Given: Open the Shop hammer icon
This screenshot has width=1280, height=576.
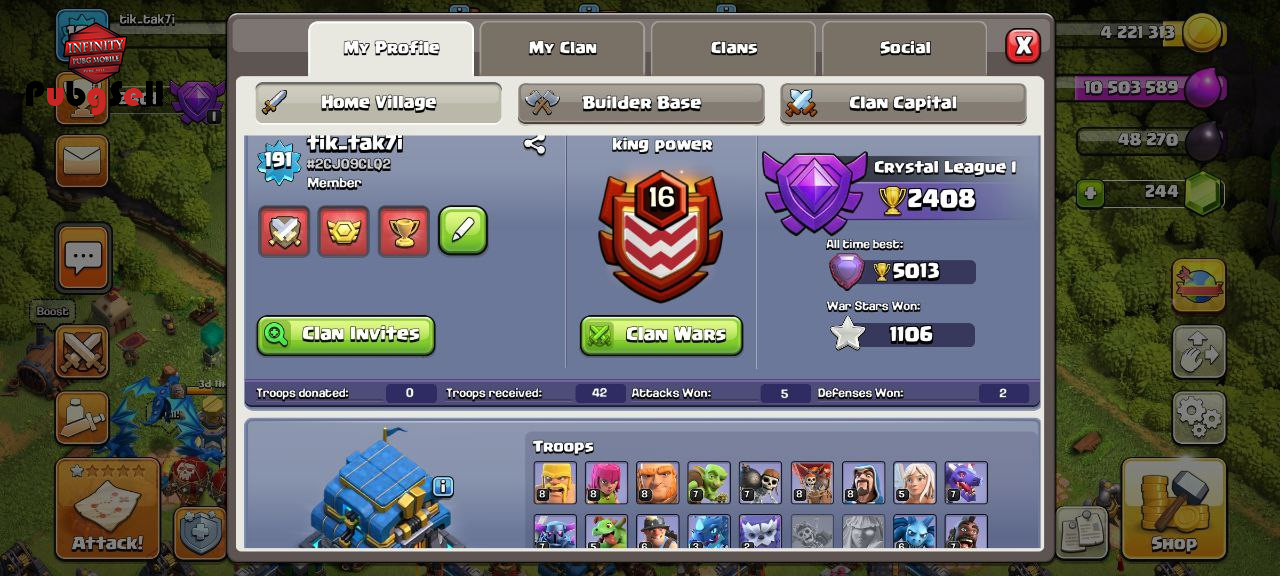Looking at the screenshot, I should click(x=1173, y=508).
